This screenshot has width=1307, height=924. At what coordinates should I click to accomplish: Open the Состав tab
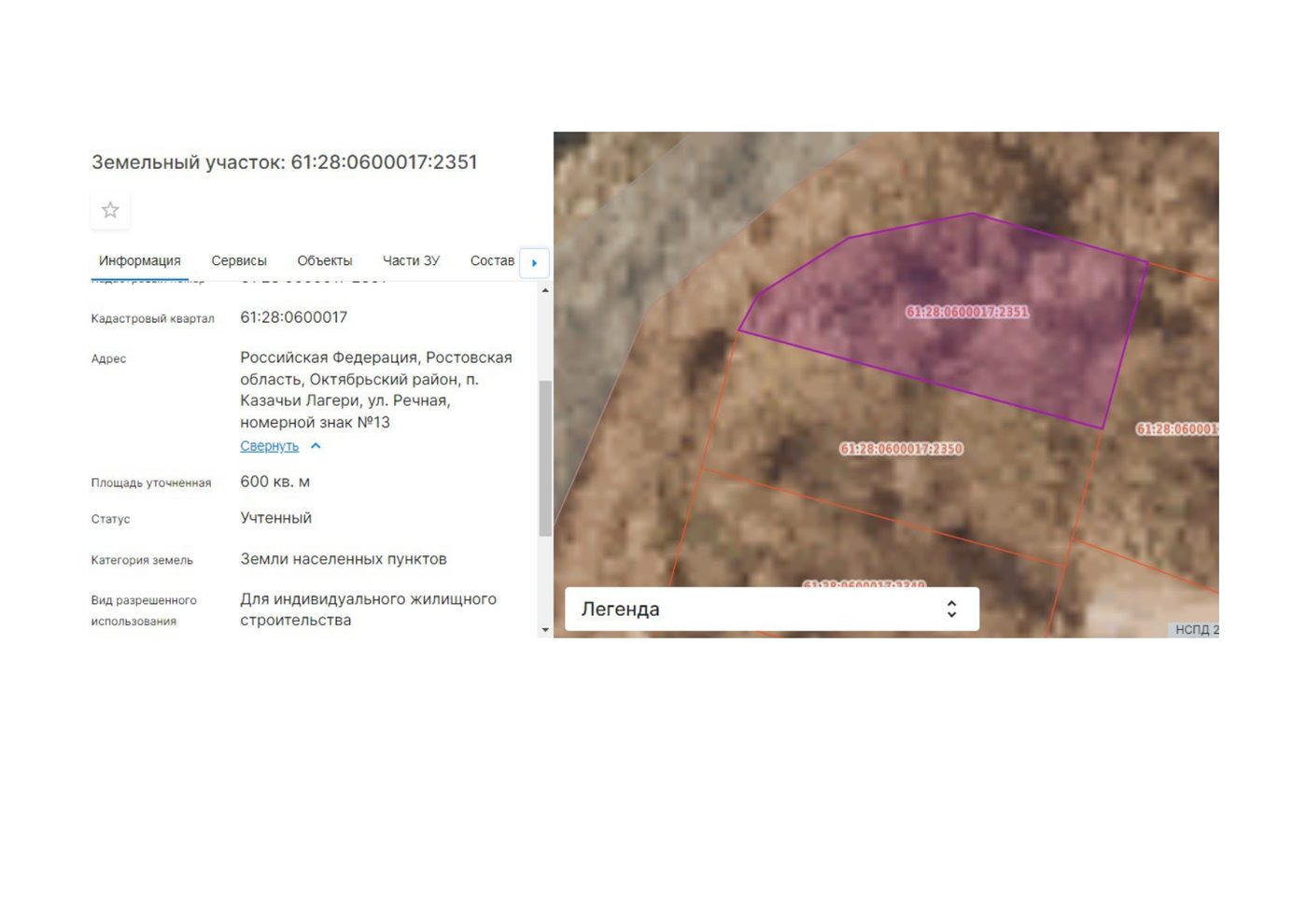tap(492, 261)
